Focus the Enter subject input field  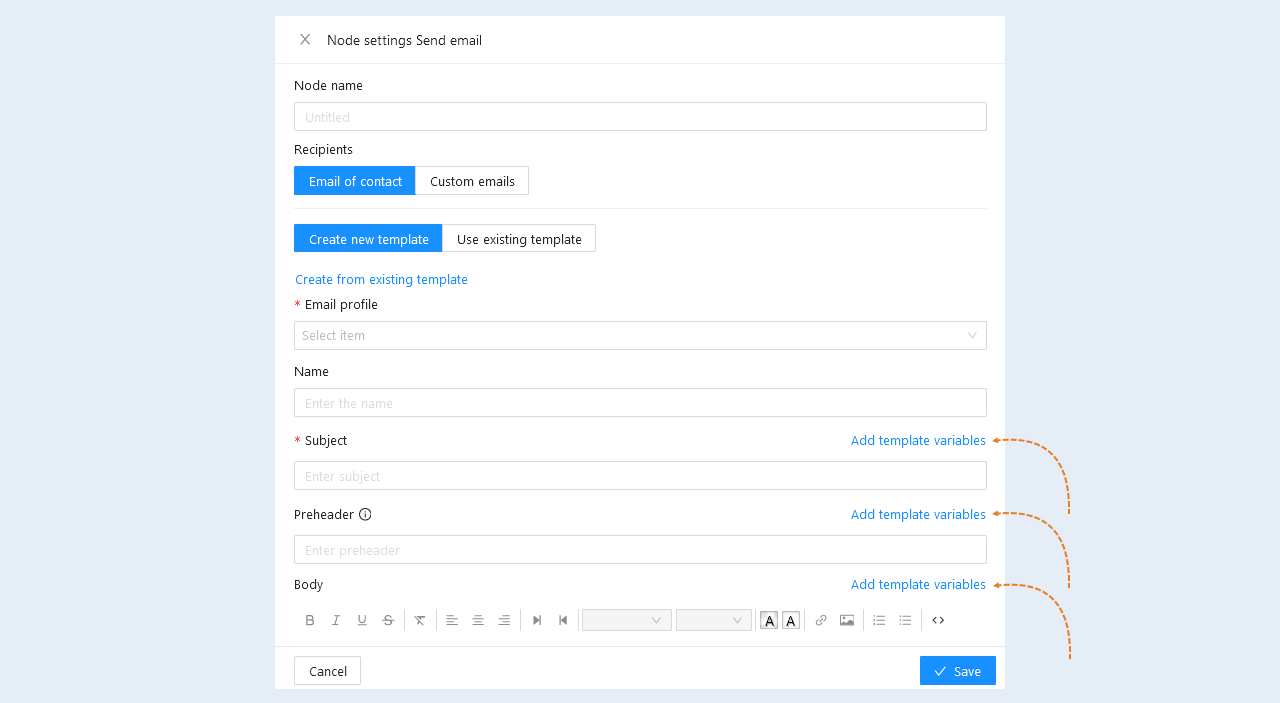coord(640,475)
